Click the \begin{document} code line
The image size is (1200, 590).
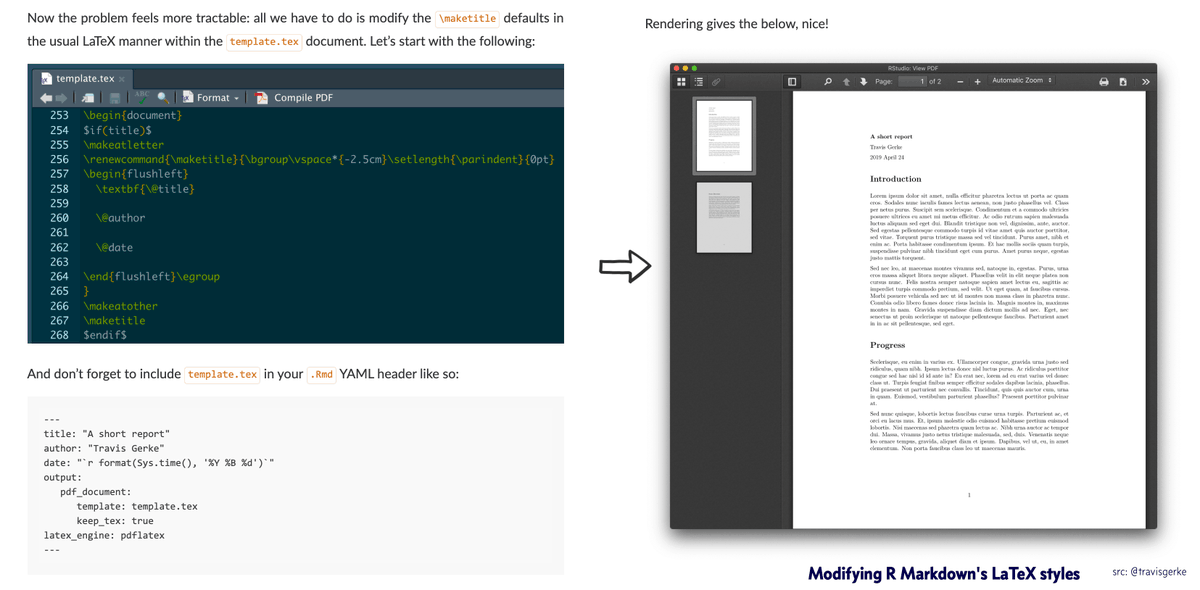[x=133, y=115]
